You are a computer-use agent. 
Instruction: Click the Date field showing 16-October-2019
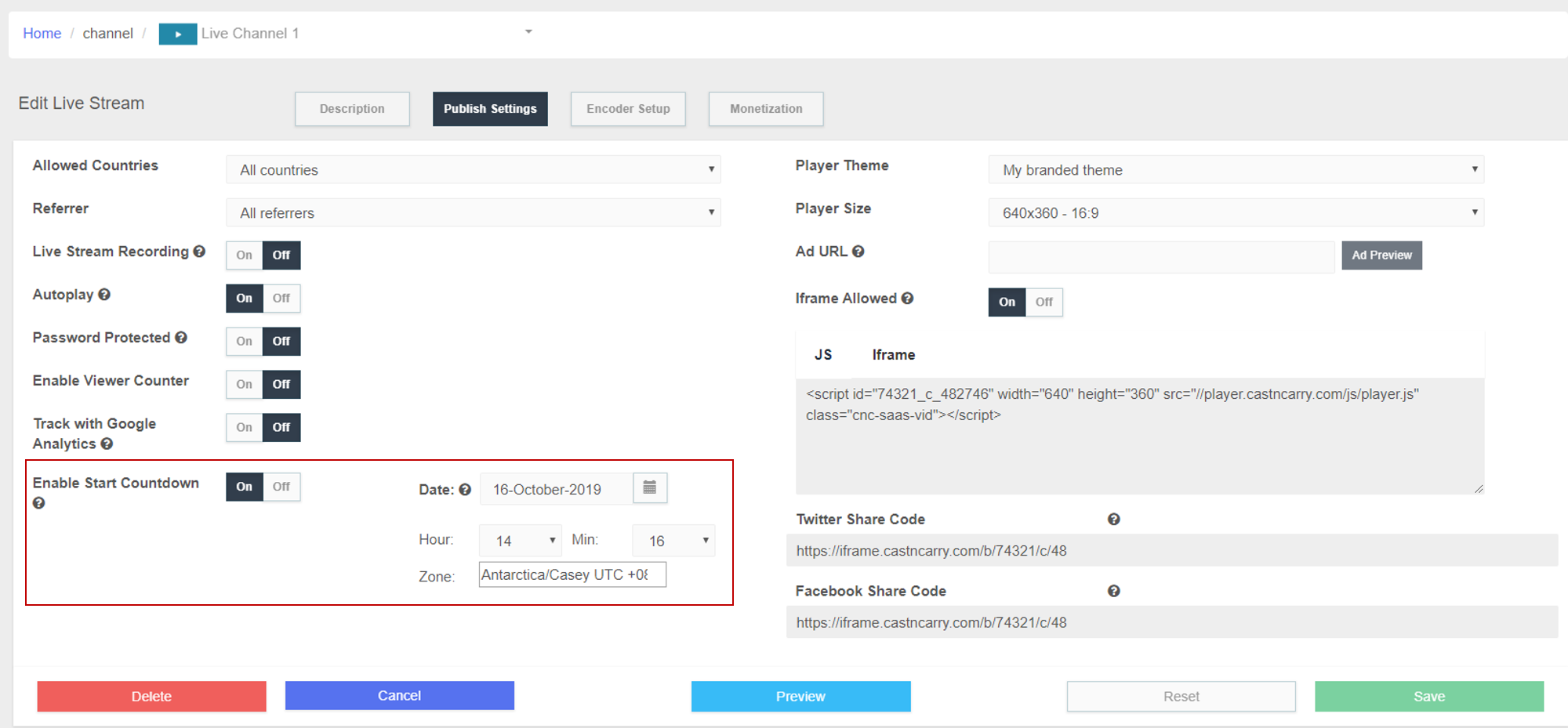[556, 489]
